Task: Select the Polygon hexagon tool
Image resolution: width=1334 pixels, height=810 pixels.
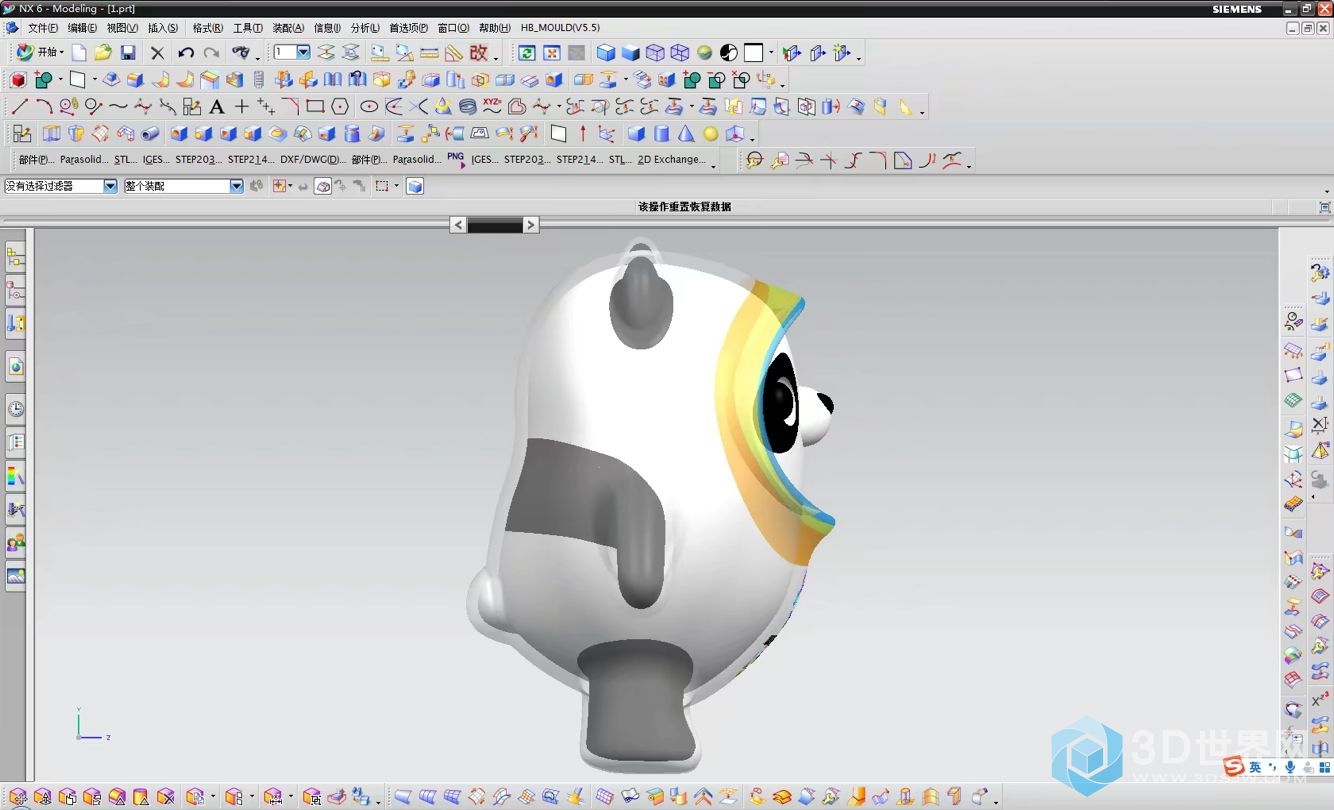Action: click(340, 106)
